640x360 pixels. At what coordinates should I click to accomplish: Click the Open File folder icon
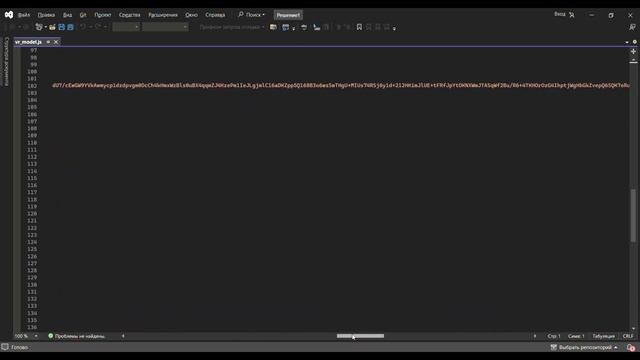(52, 27)
